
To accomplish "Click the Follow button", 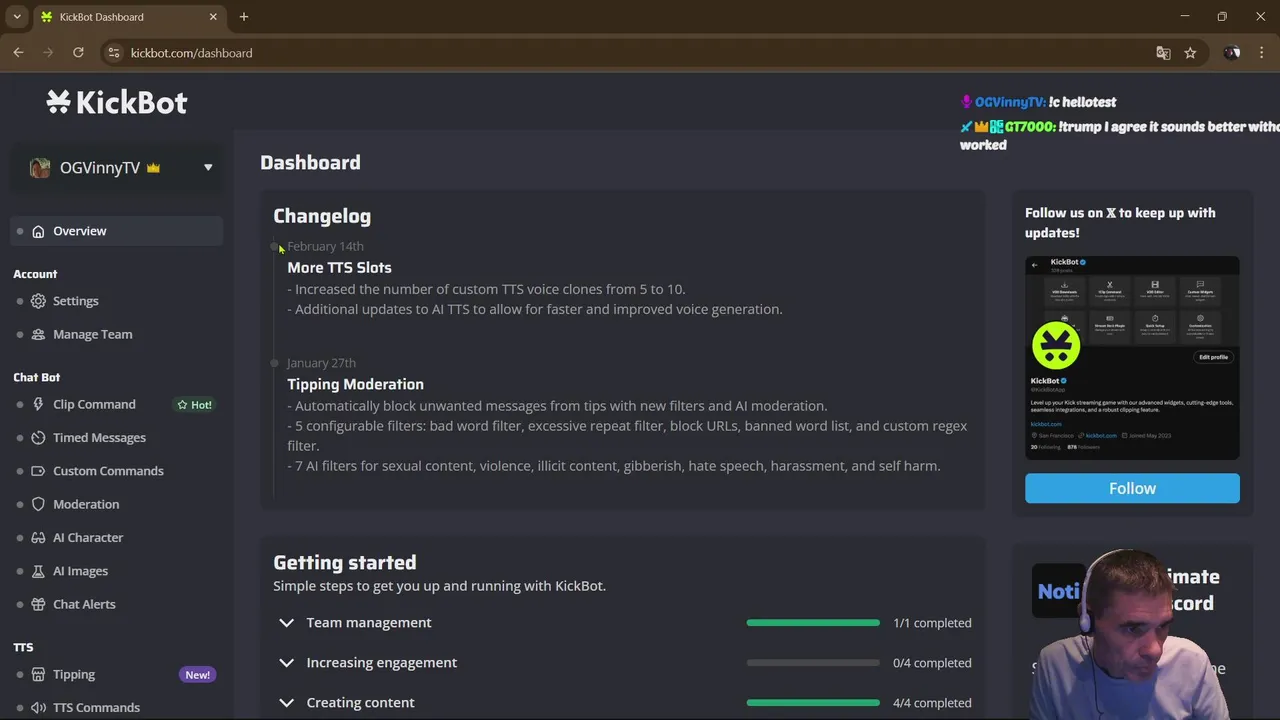I will coord(1132,488).
